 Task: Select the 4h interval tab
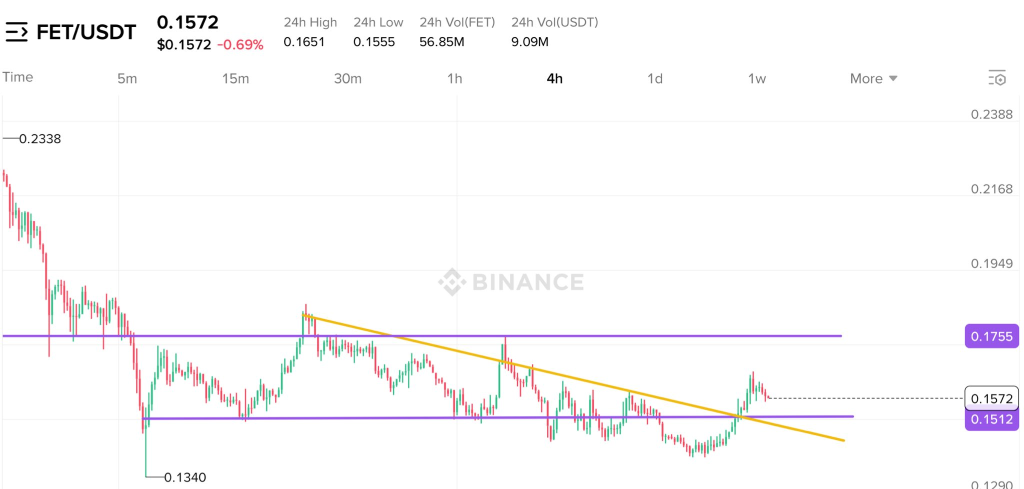coord(554,78)
